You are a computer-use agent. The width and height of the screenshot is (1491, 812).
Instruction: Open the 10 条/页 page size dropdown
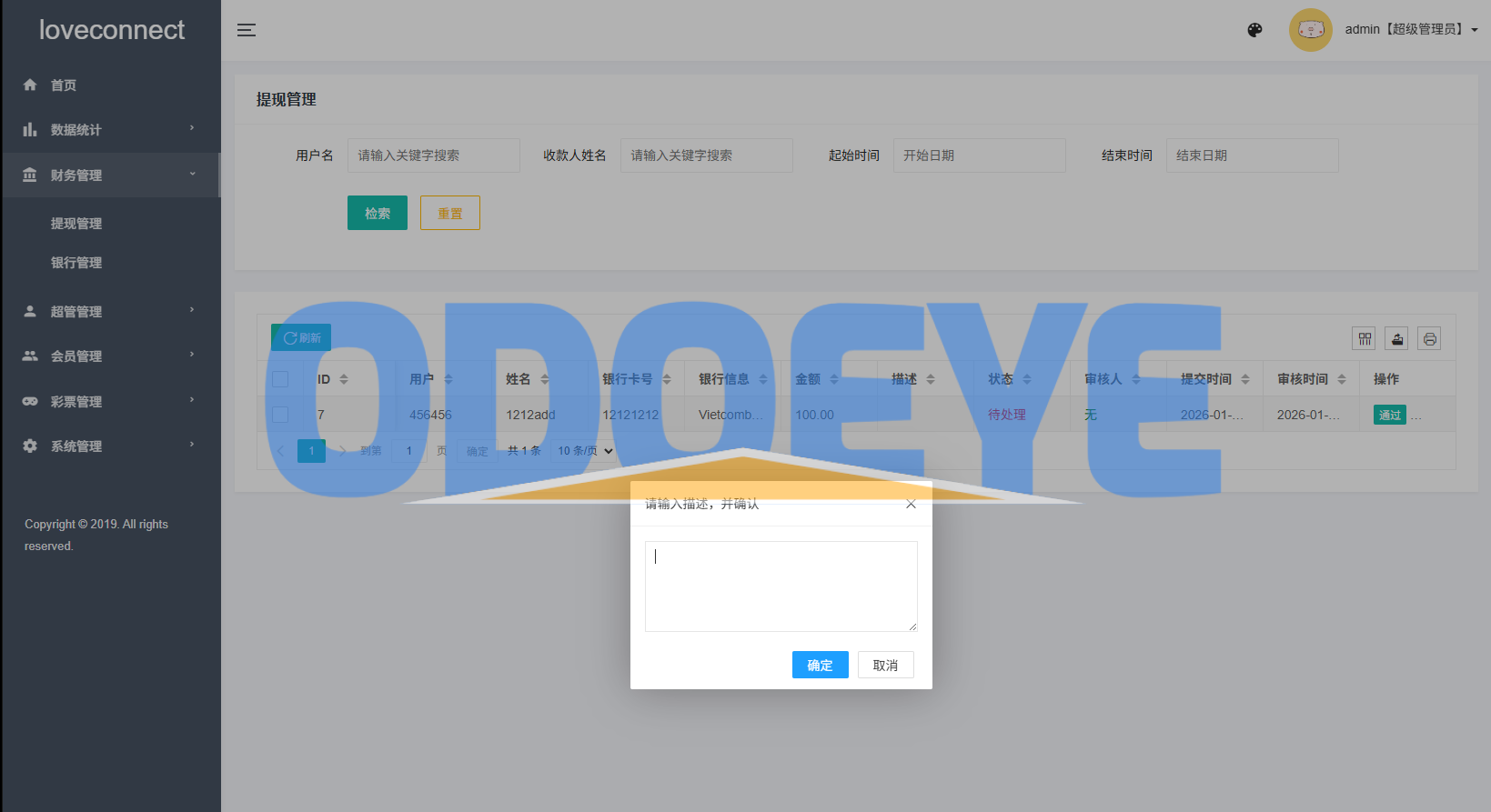(585, 451)
